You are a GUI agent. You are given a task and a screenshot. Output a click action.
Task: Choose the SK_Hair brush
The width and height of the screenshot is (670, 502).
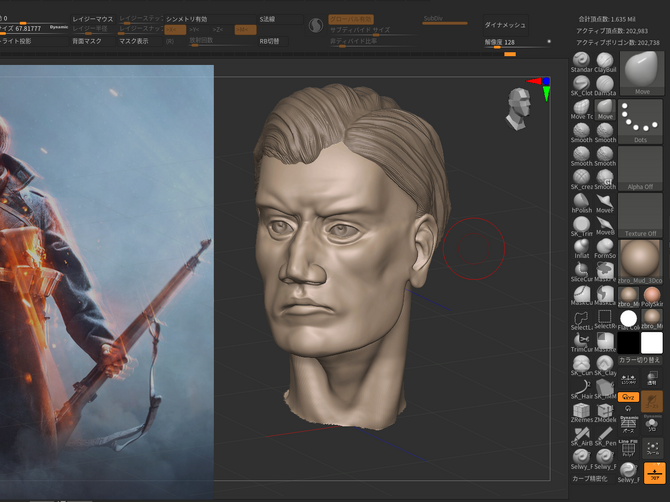click(581, 387)
